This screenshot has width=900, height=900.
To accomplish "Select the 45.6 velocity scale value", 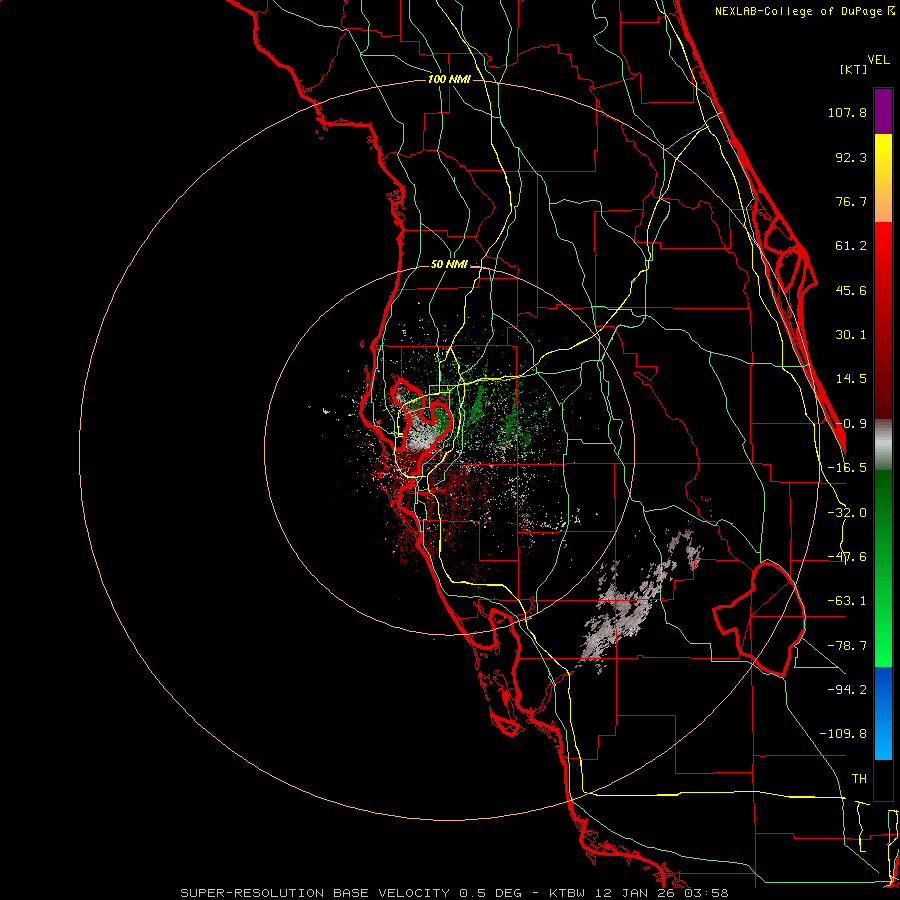I will coord(851,290).
